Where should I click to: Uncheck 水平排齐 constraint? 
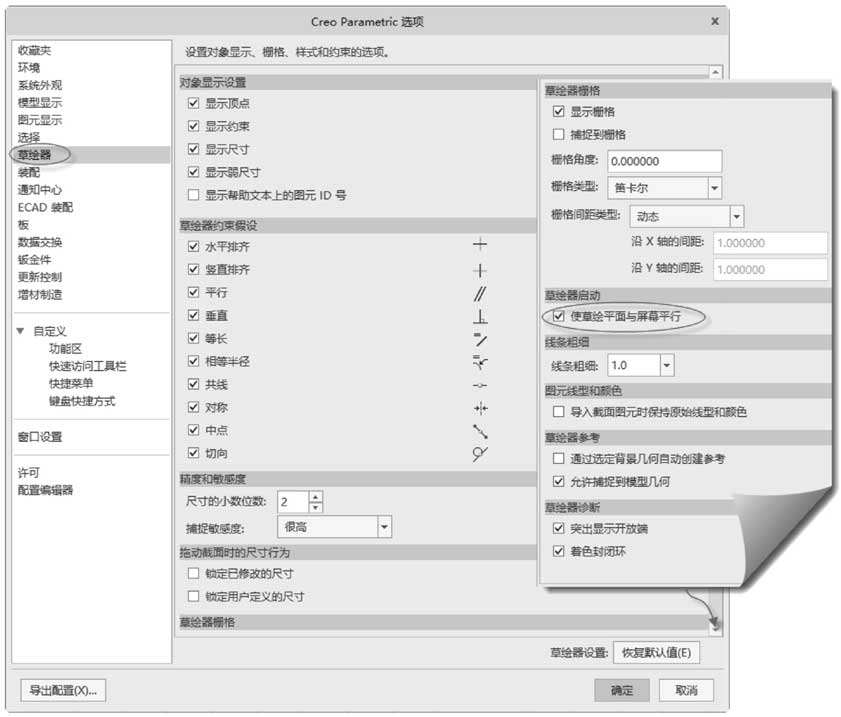point(194,247)
